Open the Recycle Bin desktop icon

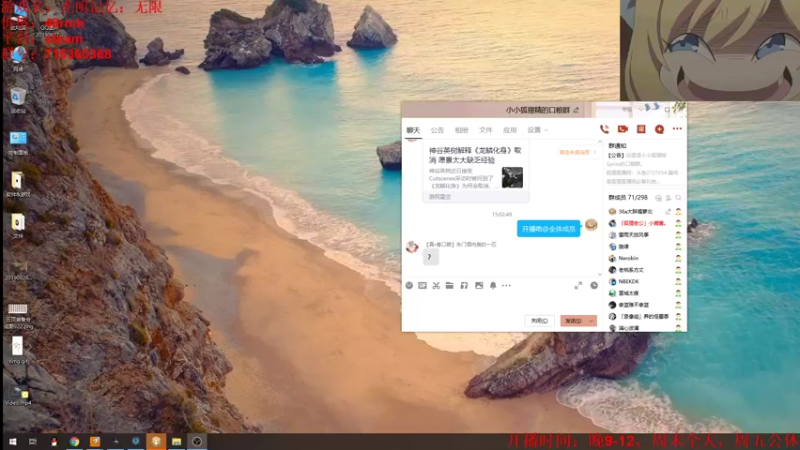[18, 100]
